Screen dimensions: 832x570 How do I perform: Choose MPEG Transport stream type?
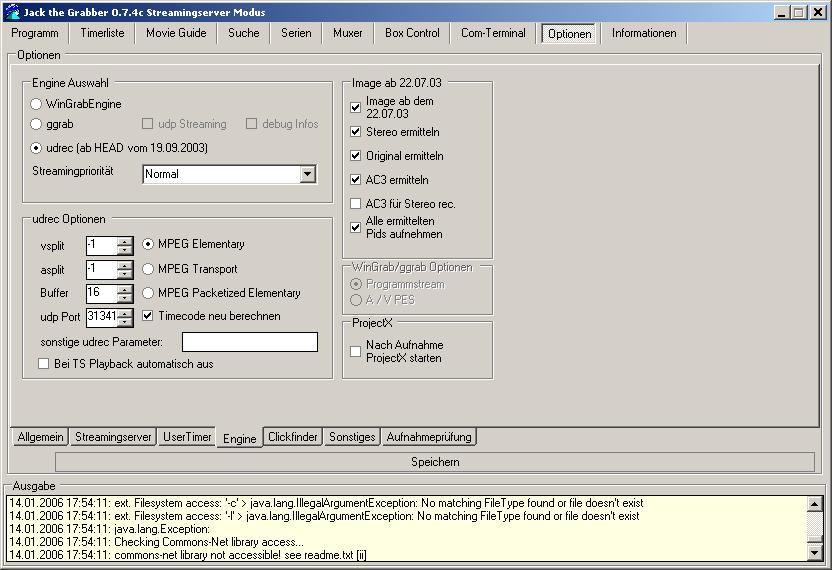coord(149,269)
